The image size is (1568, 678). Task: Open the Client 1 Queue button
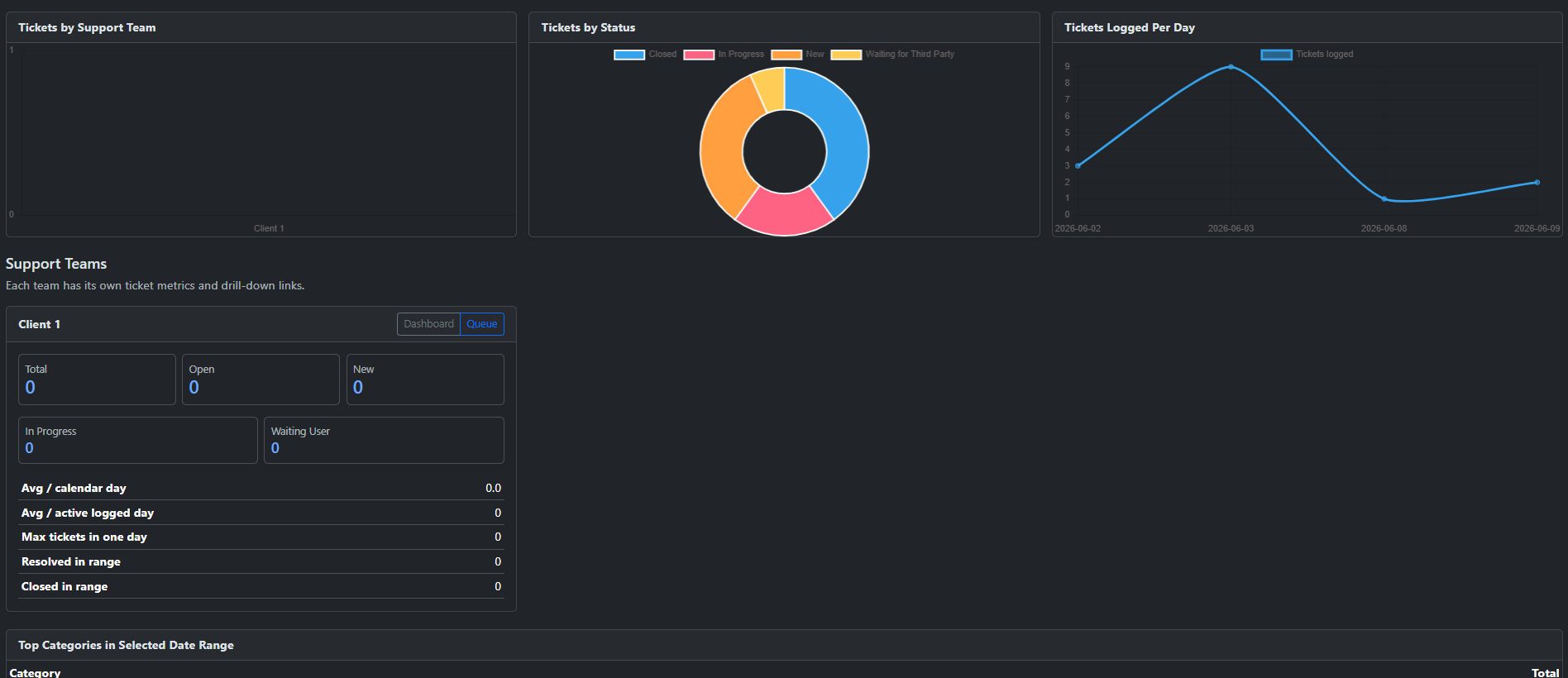coord(482,324)
